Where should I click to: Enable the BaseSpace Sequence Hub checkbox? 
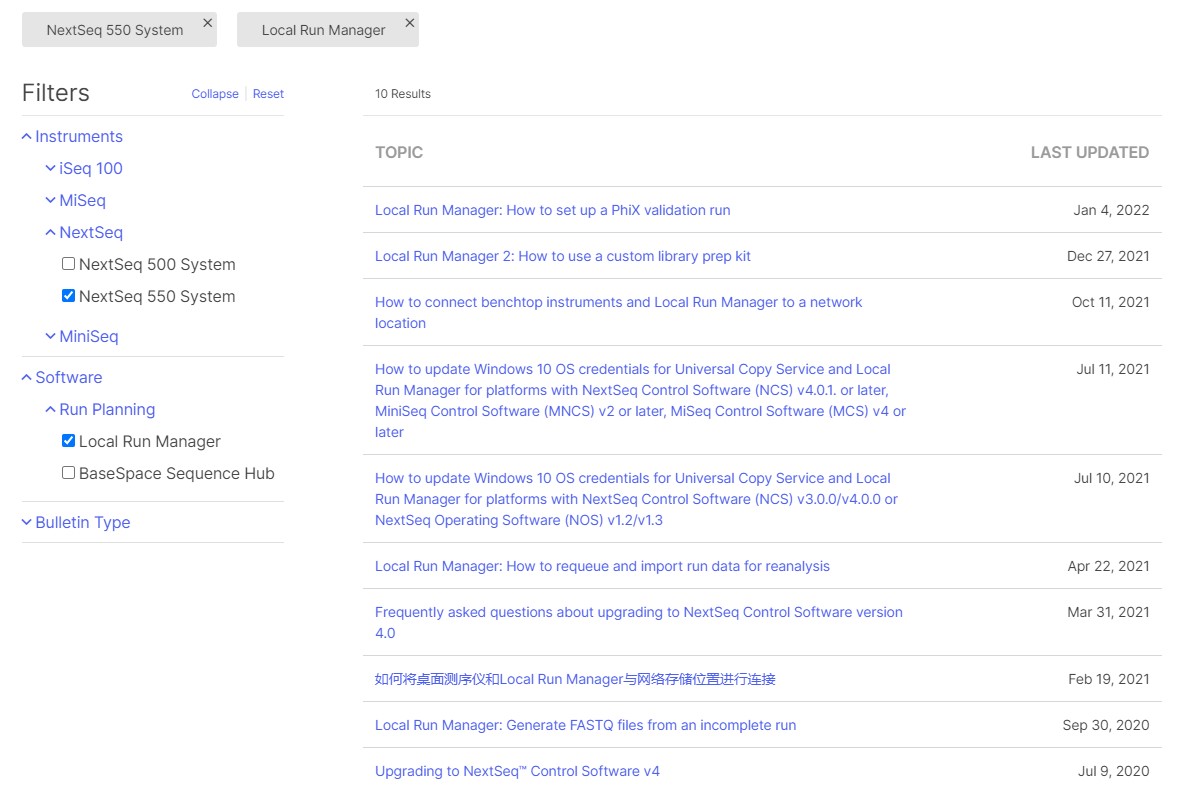pyautogui.click(x=68, y=473)
